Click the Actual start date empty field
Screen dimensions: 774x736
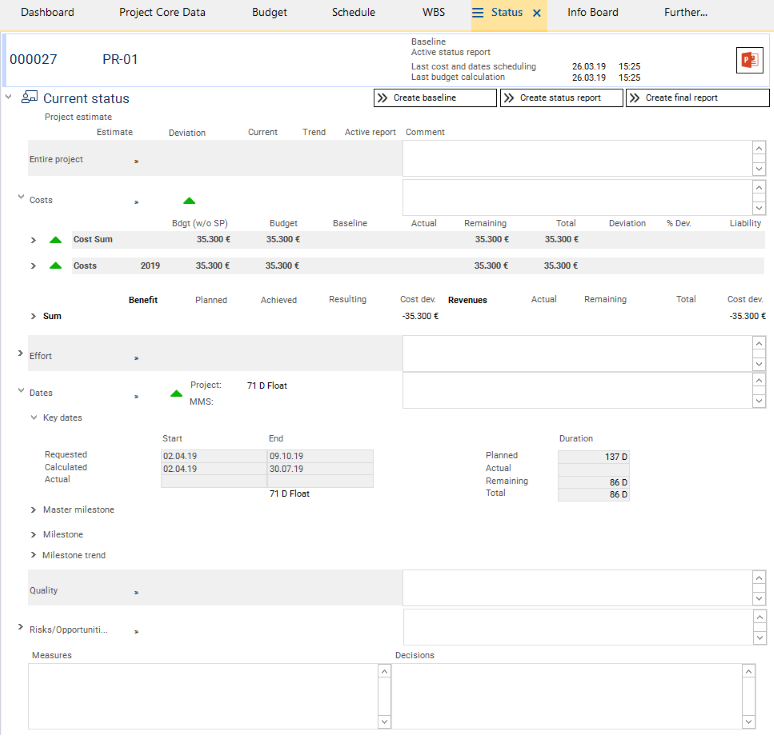point(214,481)
